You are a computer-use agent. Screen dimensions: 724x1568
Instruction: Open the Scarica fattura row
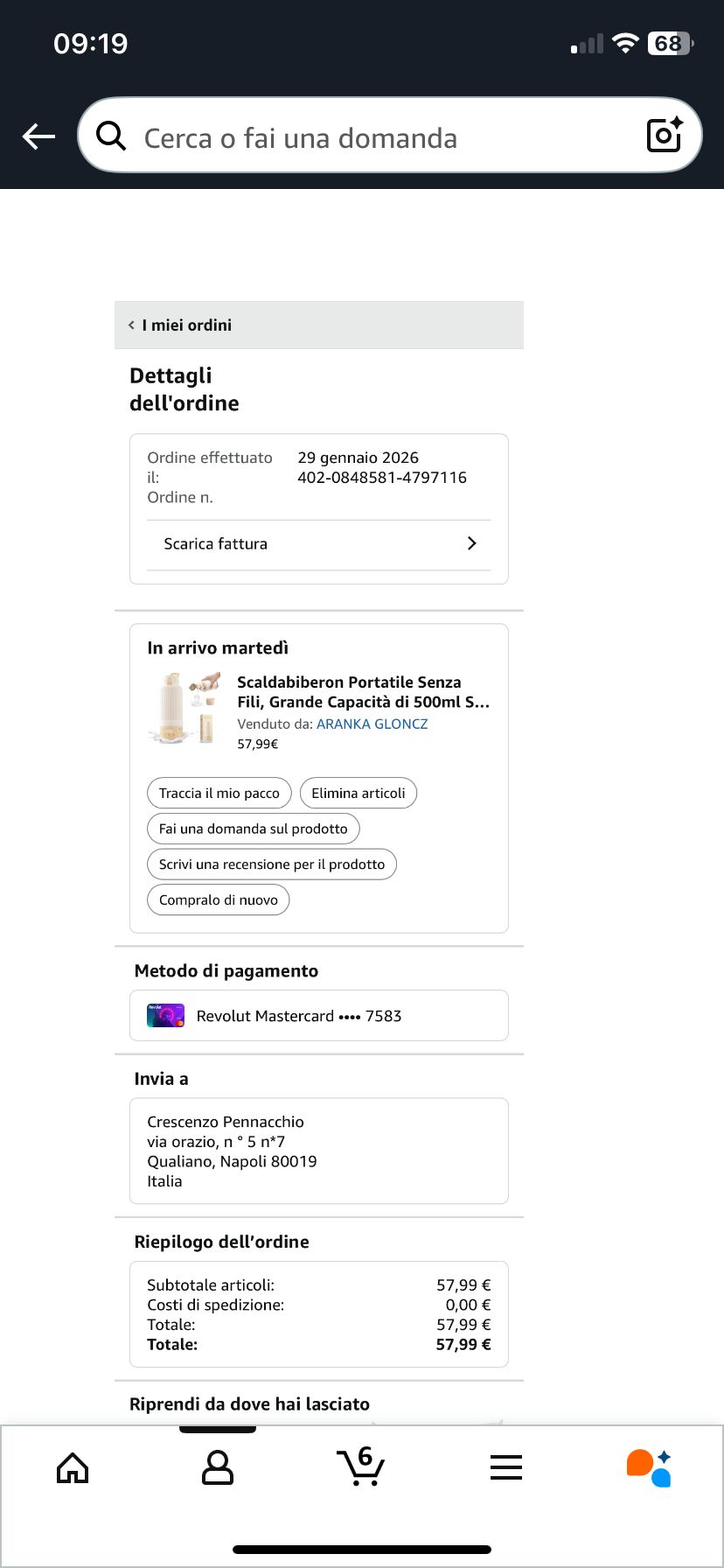pyautogui.click(x=318, y=544)
